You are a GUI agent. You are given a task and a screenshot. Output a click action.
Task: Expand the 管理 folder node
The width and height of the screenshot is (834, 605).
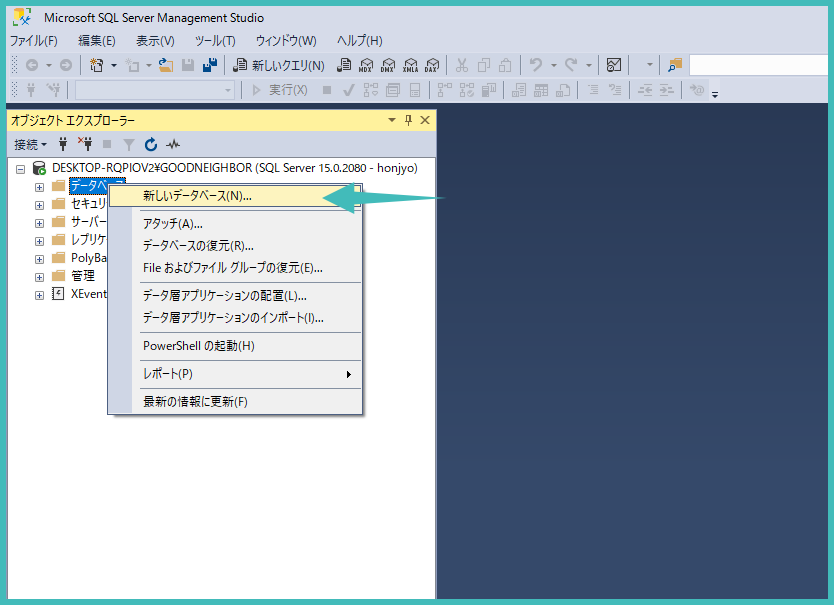pyautogui.click(x=39, y=278)
